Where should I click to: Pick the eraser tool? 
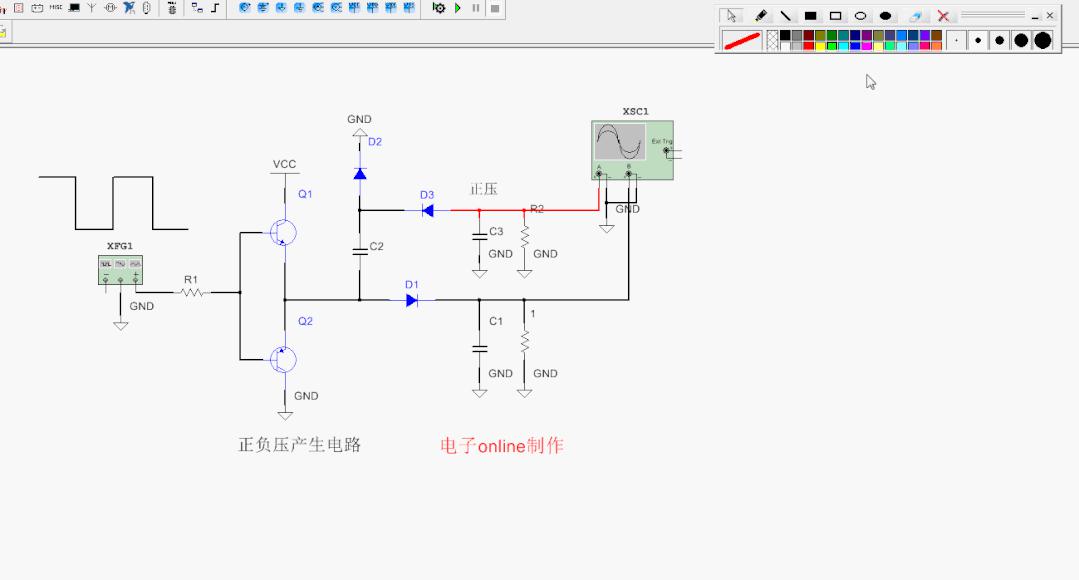click(x=916, y=16)
